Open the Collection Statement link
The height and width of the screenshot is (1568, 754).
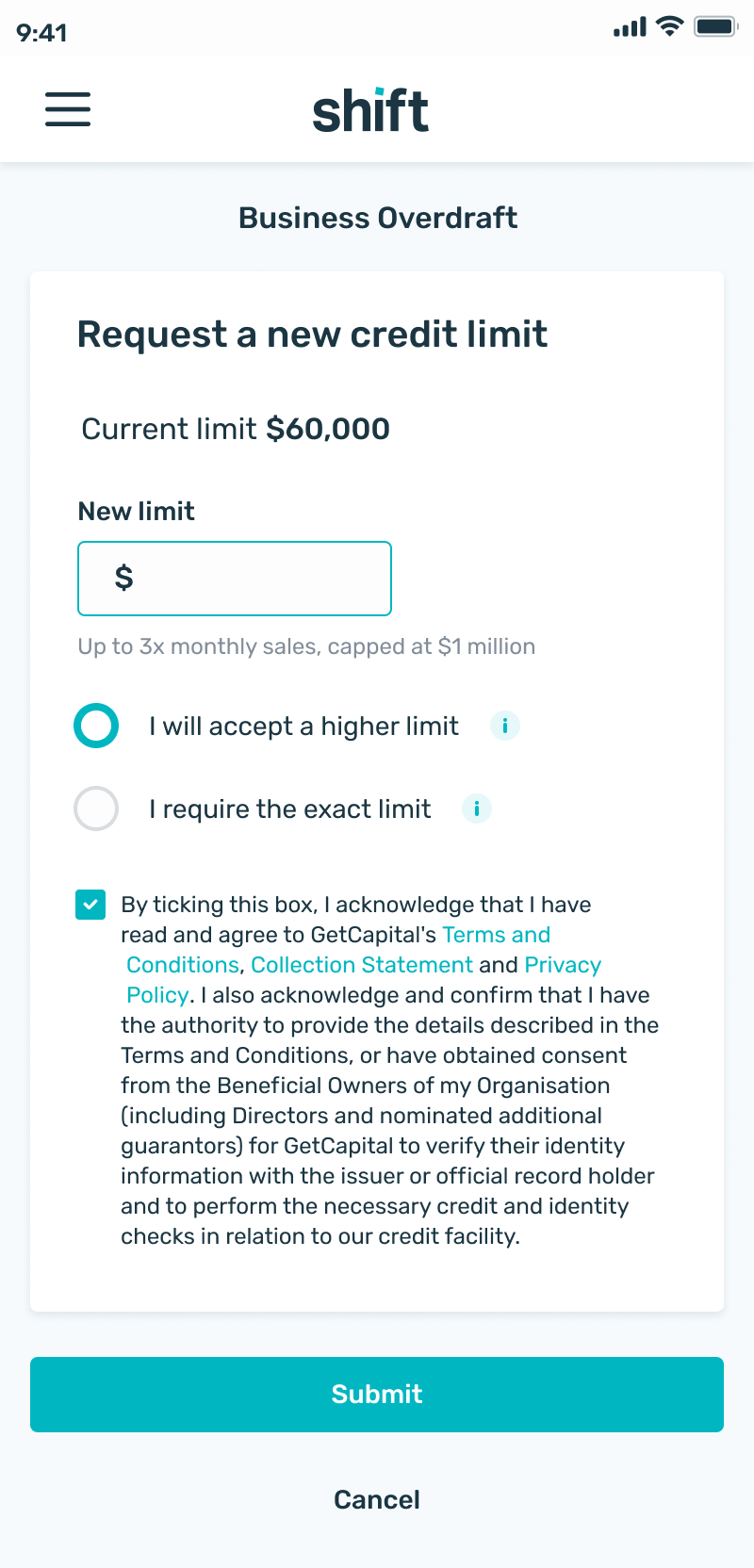(x=362, y=965)
